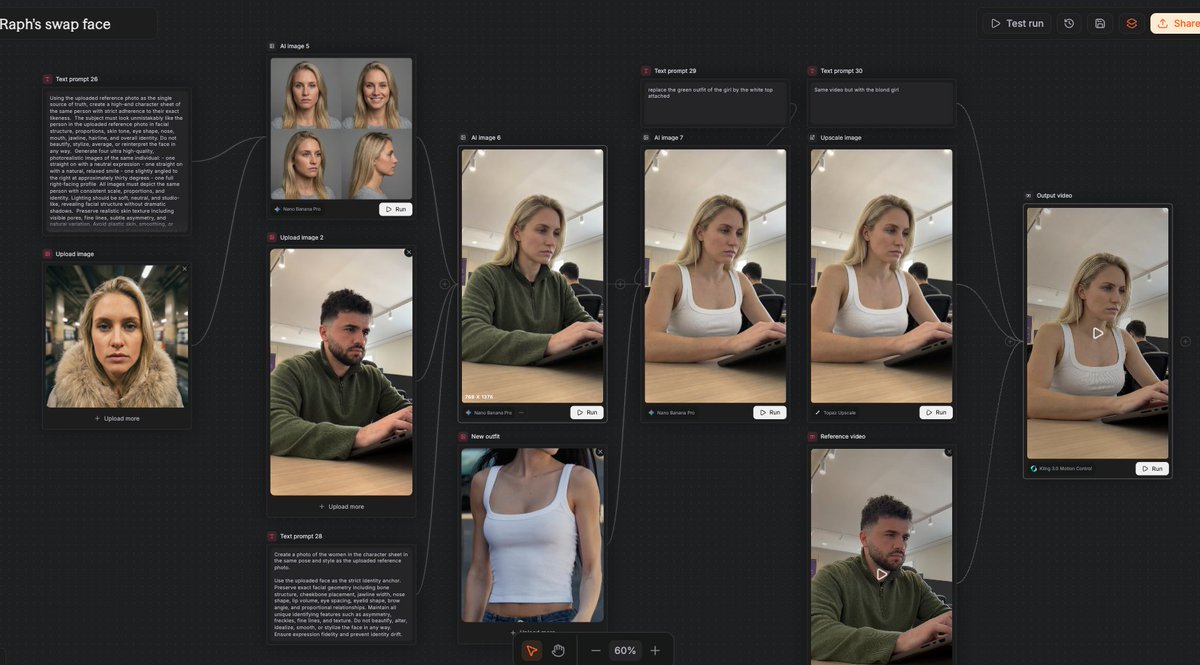This screenshot has height=665, width=1200.
Task: Click the plus input connector on AI image 7
Action: pos(620,284)
